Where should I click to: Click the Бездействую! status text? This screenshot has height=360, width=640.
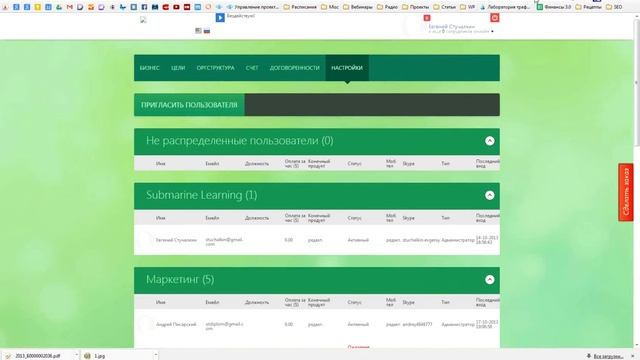pyautogui.click(x=241, y=16)
